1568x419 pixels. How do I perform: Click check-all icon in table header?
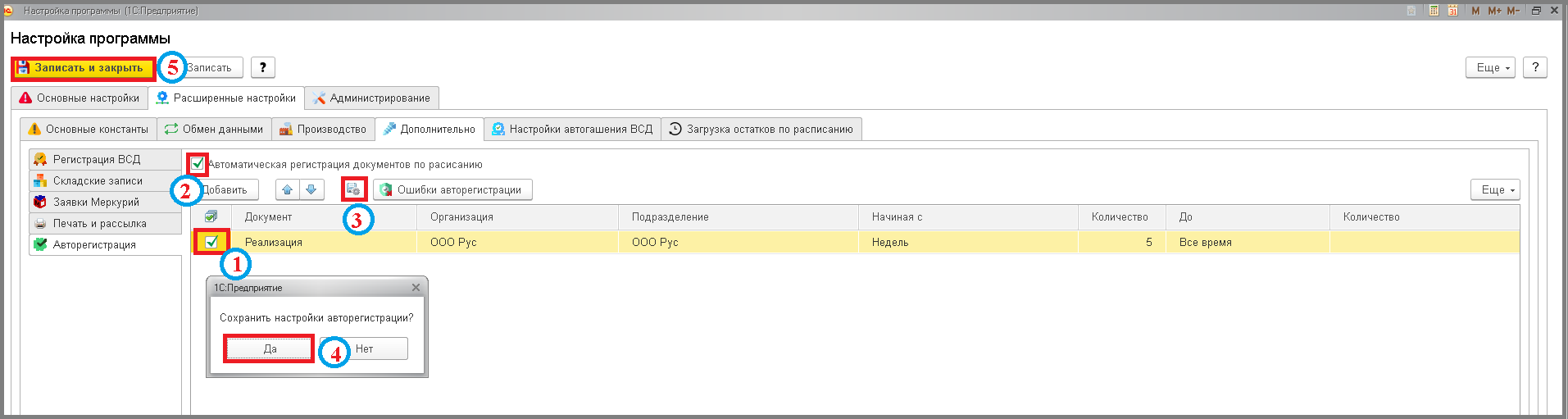click(211, 216)
